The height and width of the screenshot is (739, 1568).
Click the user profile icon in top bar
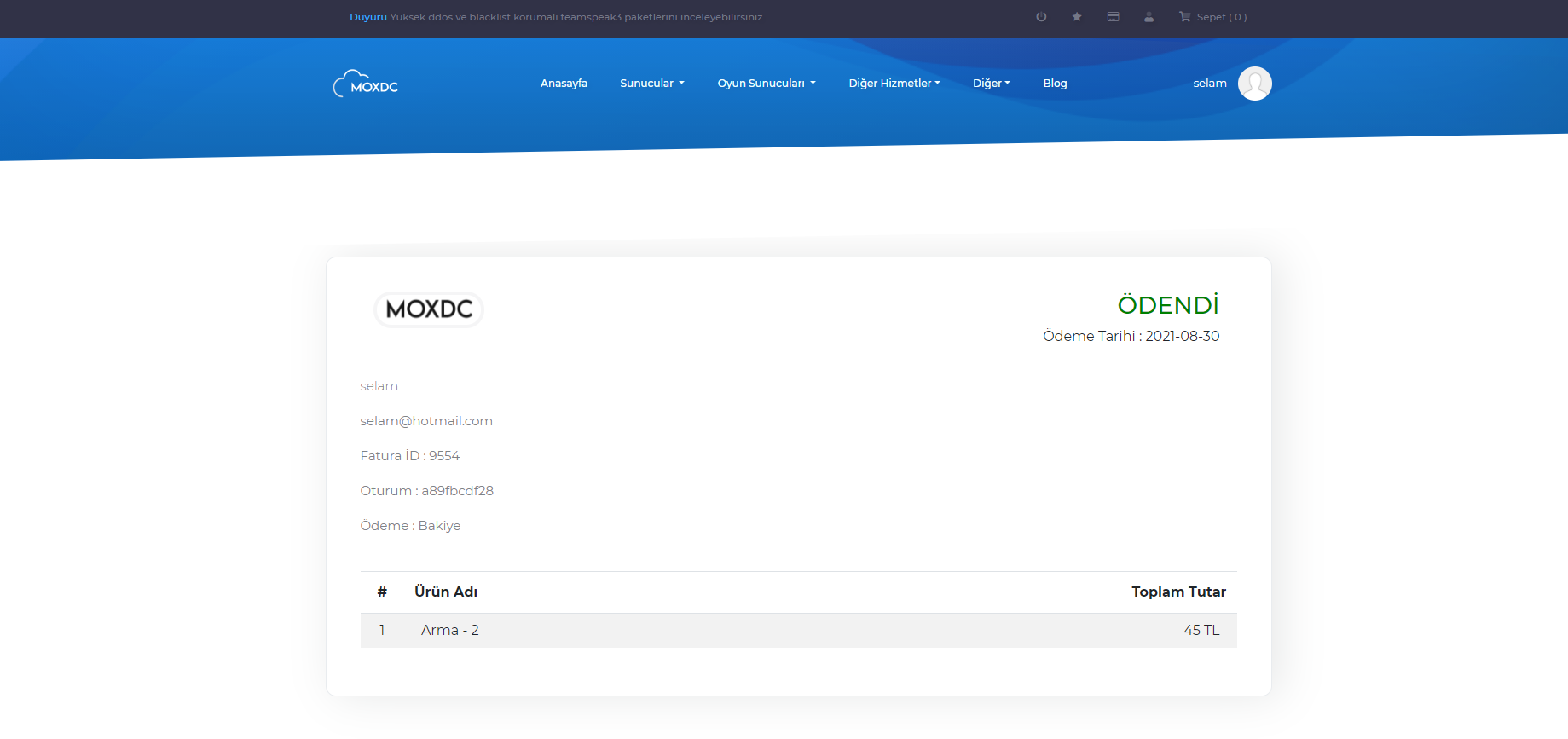[1149, 17]
